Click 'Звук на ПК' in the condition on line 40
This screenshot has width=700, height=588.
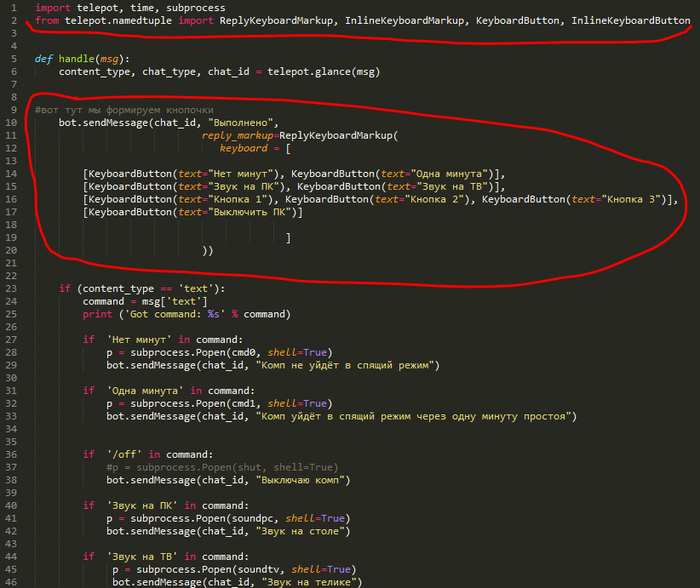142,506
